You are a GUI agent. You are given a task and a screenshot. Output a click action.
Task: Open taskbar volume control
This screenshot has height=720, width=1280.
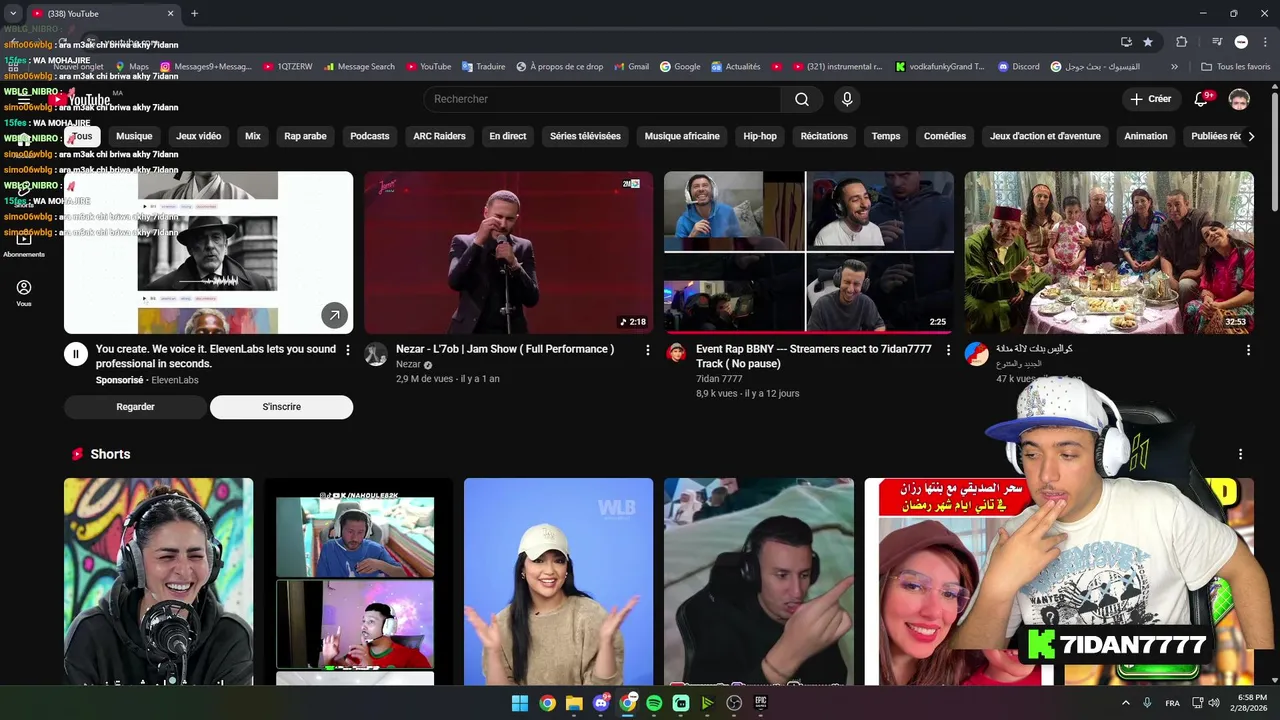click(1214, 703)
